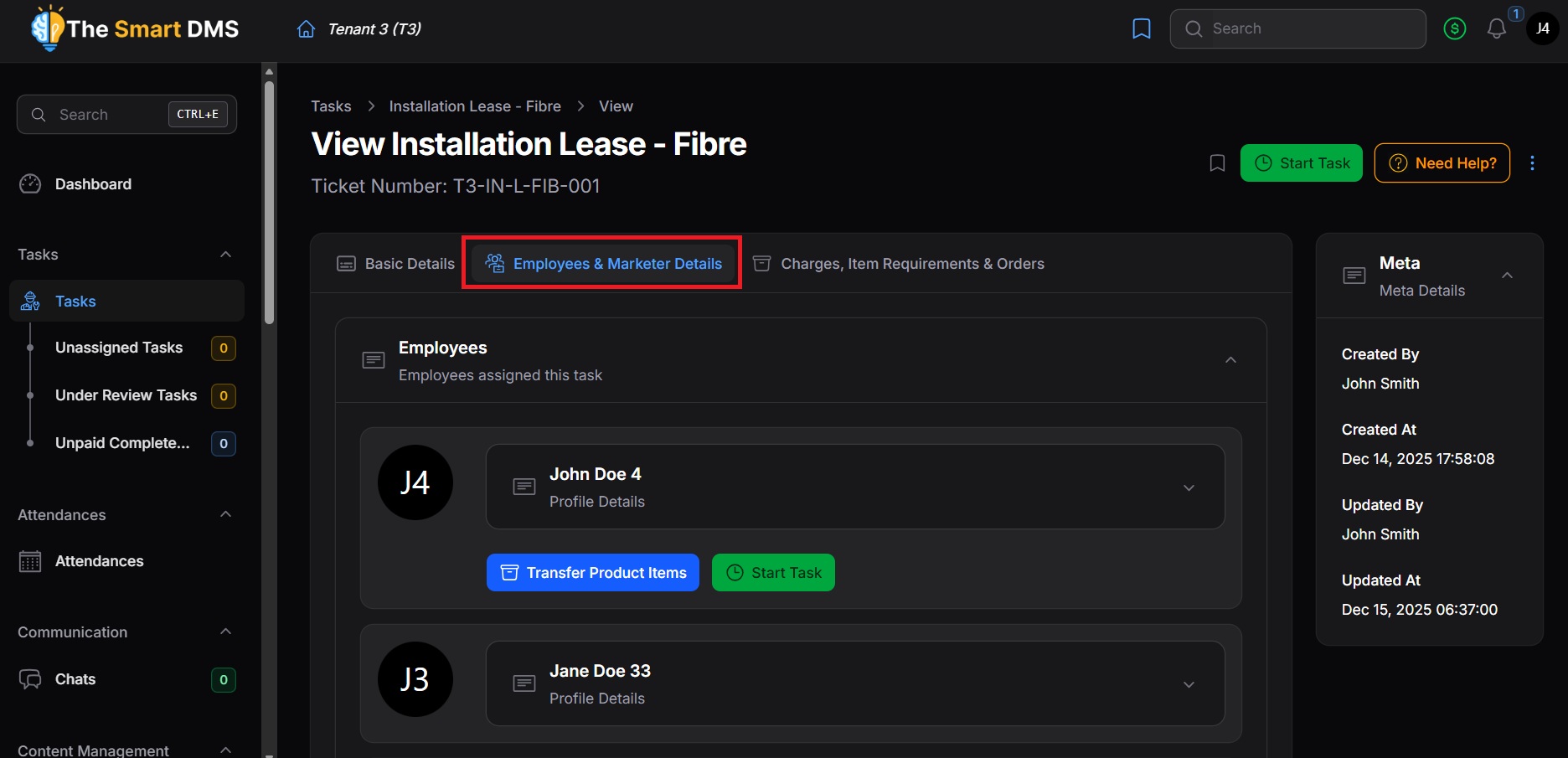Open the Chats section in the sidebar
Screen dimensions: 1568x758
coord(75,679)
